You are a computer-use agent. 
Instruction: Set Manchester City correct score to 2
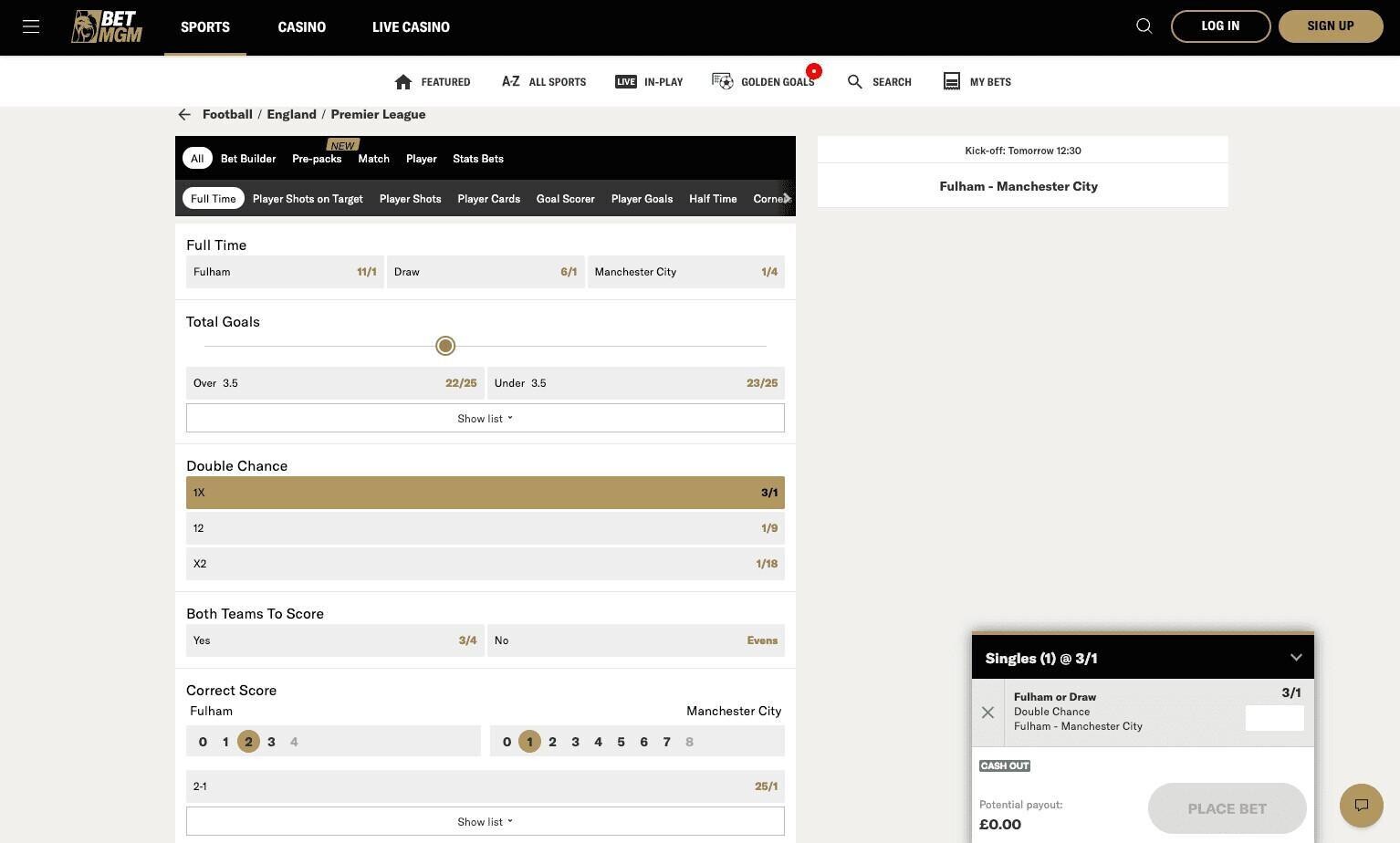(x=552, y=742)
